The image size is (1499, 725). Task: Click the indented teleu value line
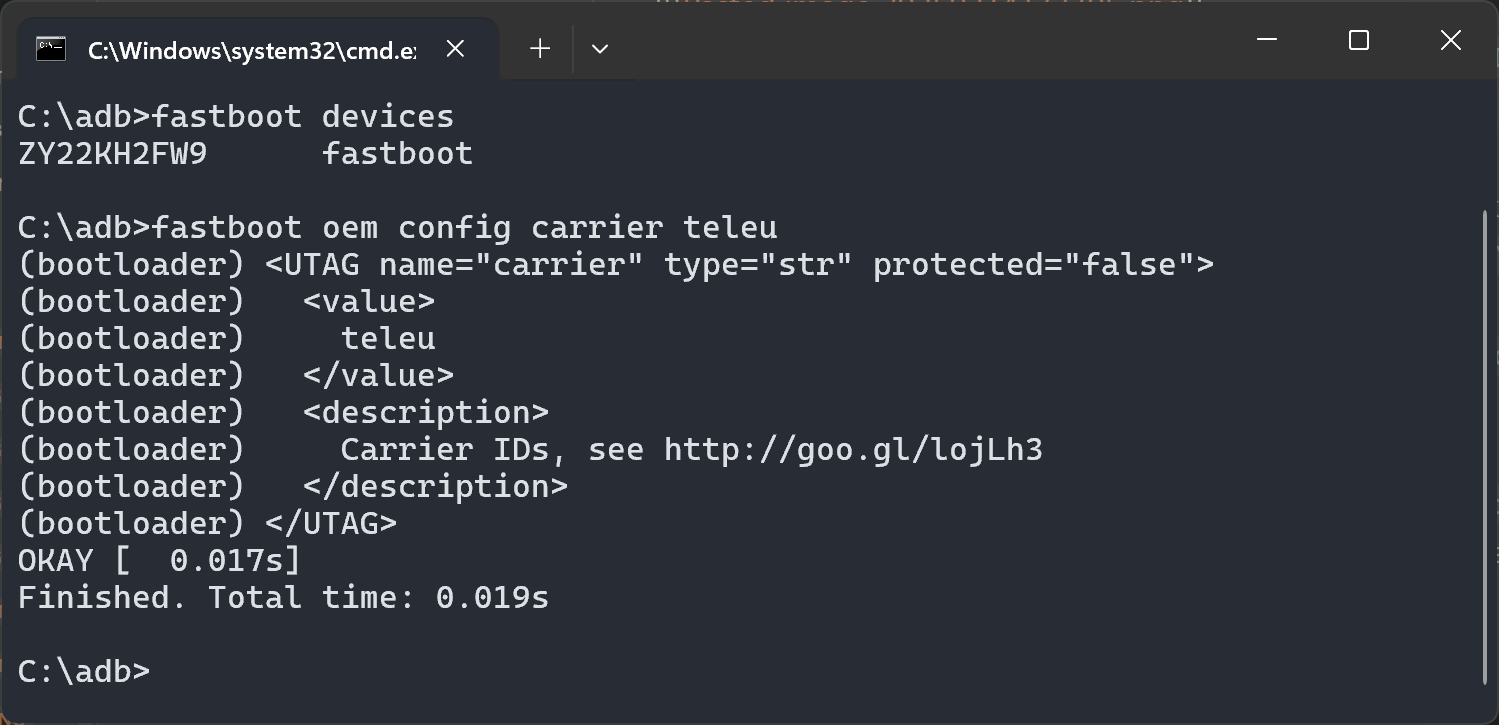[388, 339]
